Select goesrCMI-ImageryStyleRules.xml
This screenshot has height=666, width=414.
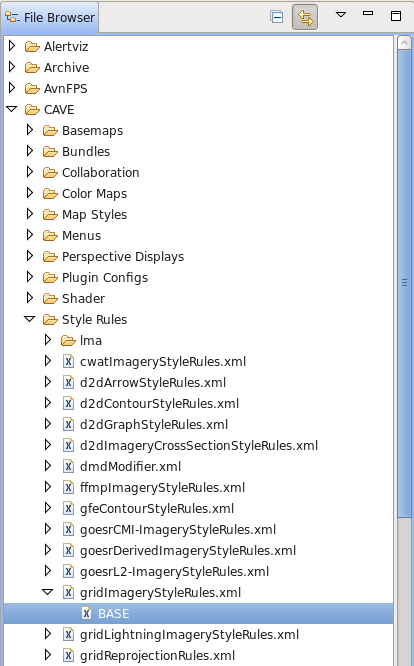(178, 530)
